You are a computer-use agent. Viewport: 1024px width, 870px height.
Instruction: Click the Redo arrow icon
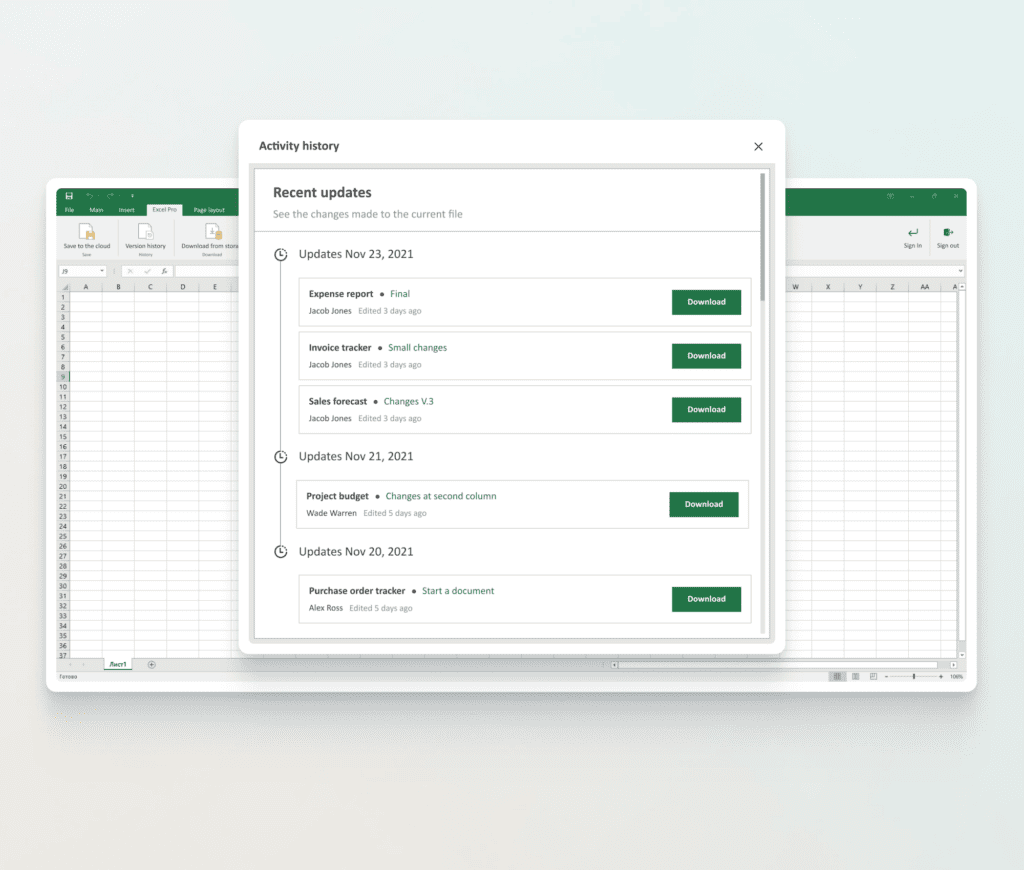pyautogui.click(x=110, y=195)
